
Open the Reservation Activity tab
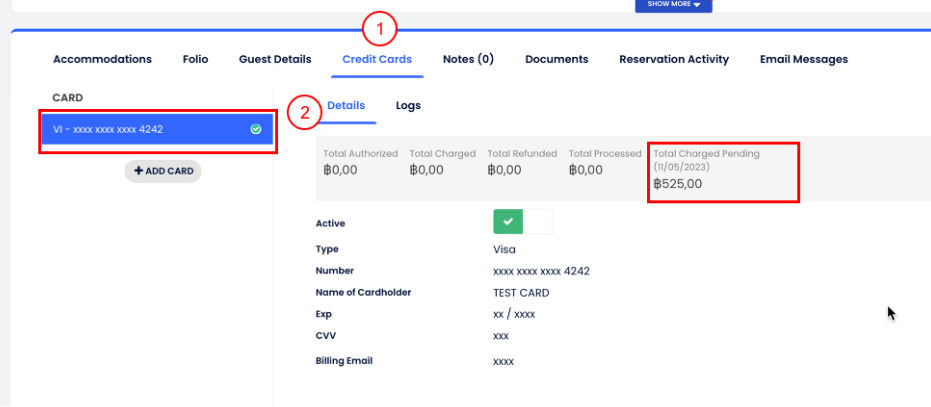tap(674, 59)
